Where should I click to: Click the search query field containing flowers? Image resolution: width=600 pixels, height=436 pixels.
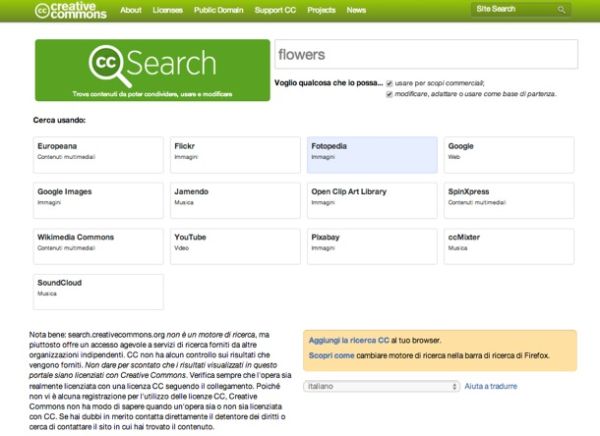[x=424, y=54]
